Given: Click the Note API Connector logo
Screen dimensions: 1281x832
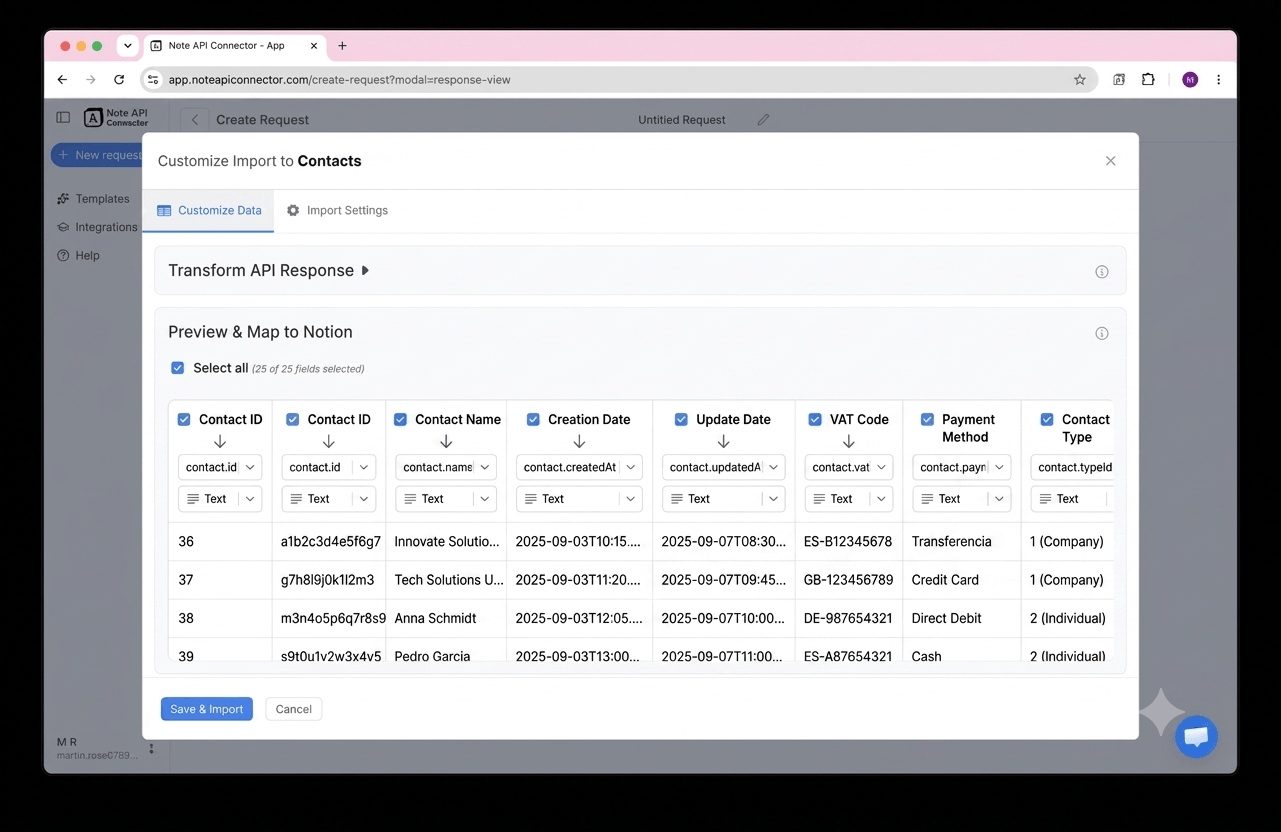Looking at the screenshot, I should tap(116, 118).
